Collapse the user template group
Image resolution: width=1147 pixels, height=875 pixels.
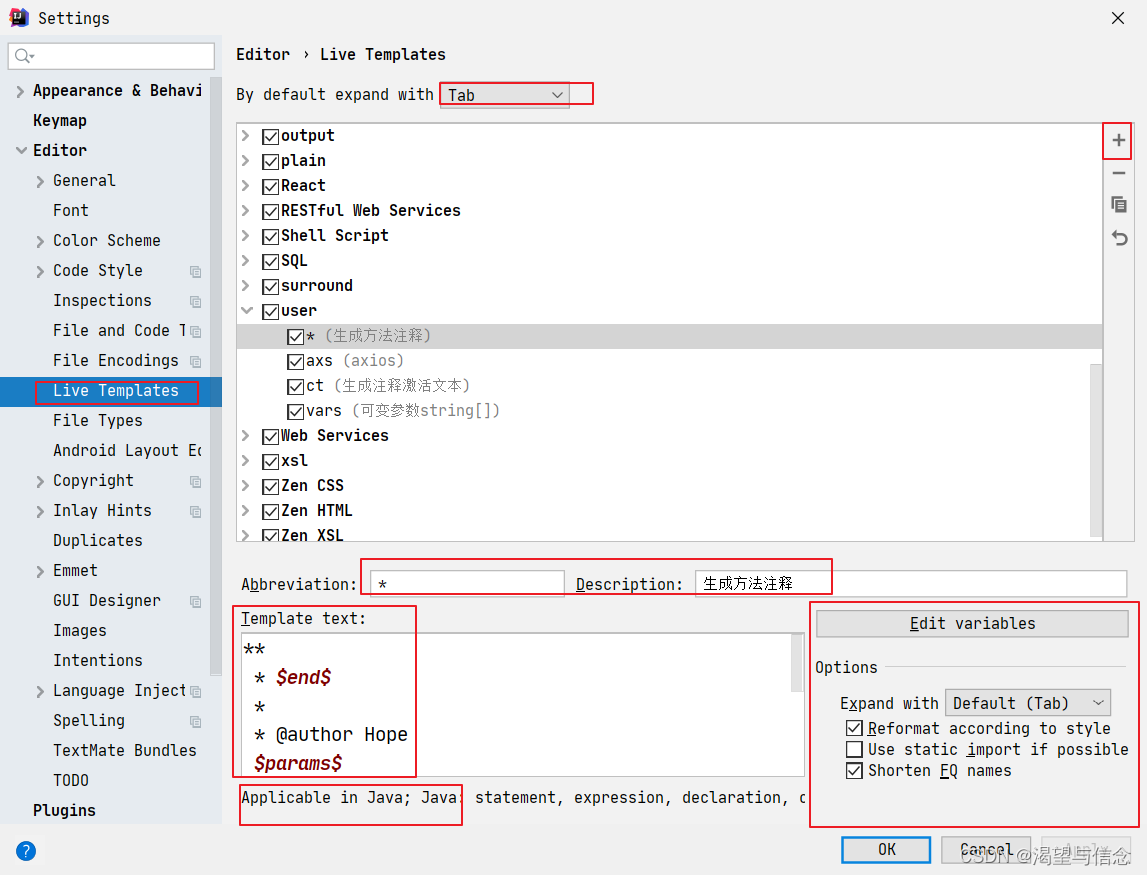tap(247, 310)
